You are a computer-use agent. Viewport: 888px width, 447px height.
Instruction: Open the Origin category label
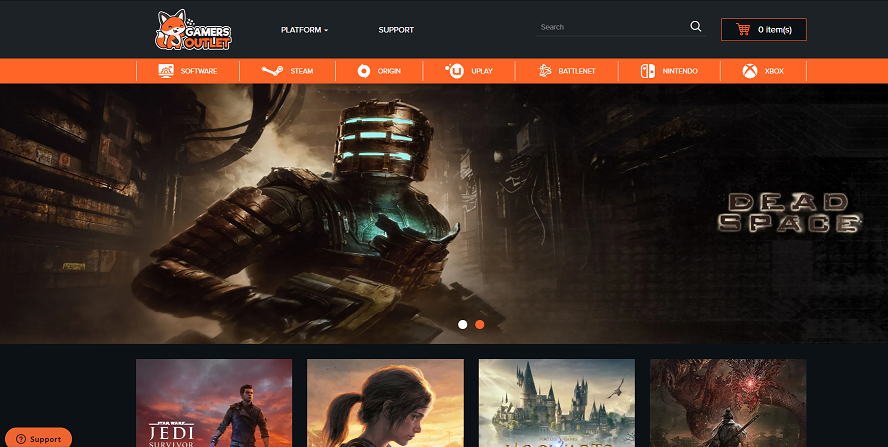[389, 71]
